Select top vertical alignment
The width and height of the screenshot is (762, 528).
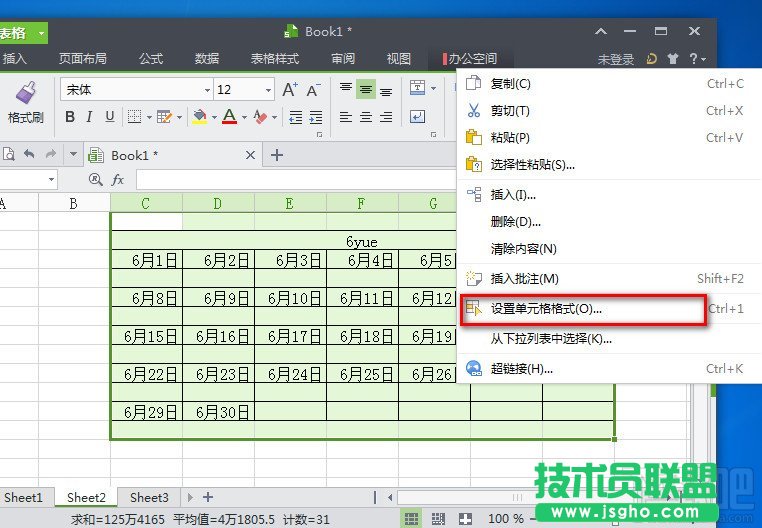point(346,89)
